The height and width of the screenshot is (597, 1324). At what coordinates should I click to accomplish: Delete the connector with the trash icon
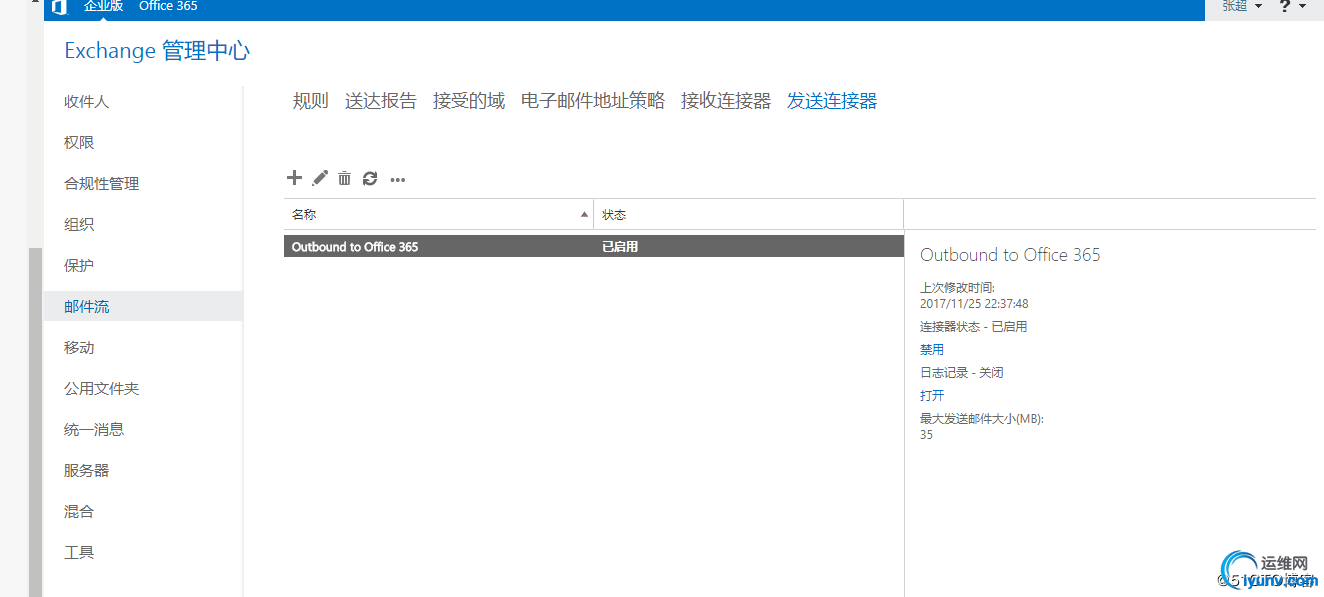point(344,178)
